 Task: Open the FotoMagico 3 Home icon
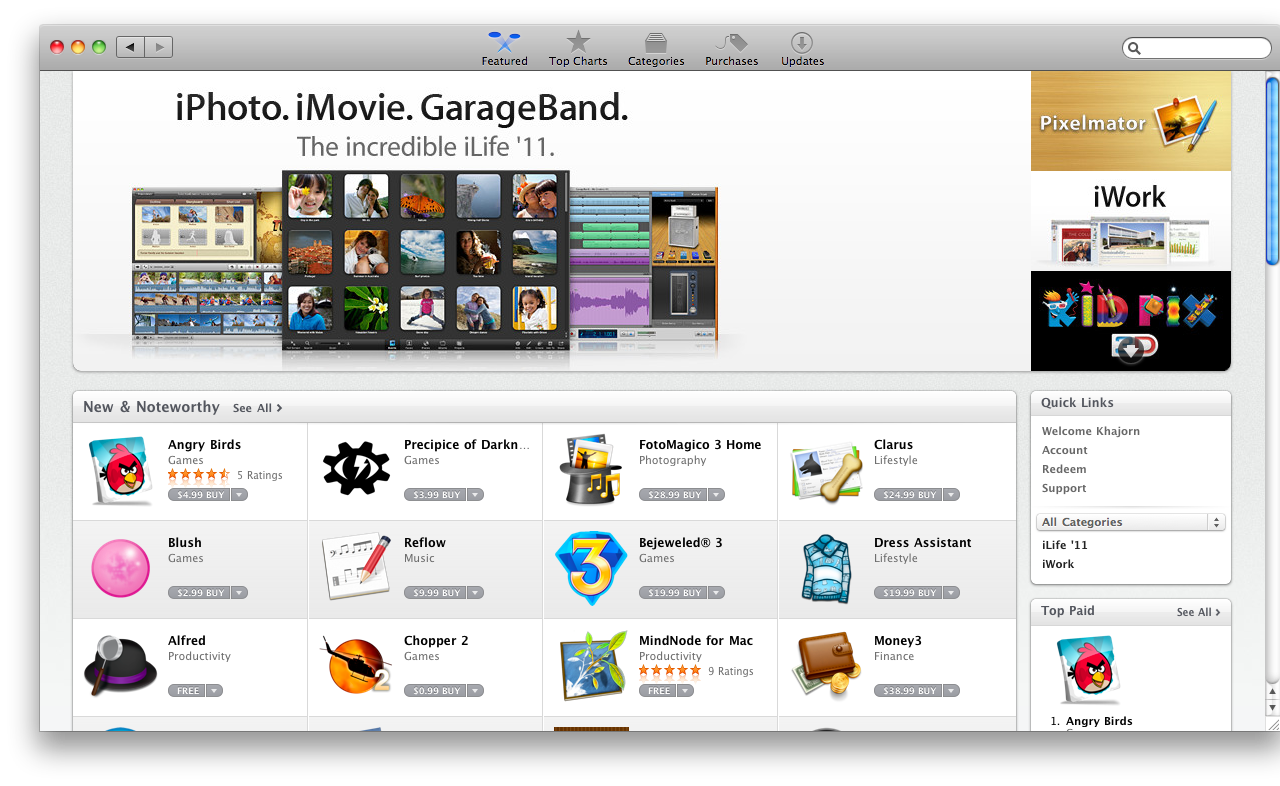[592, 470]
